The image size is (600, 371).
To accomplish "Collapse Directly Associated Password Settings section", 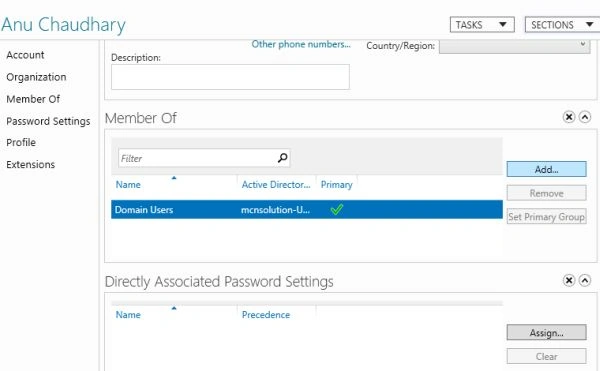I will tap(585, 280).
